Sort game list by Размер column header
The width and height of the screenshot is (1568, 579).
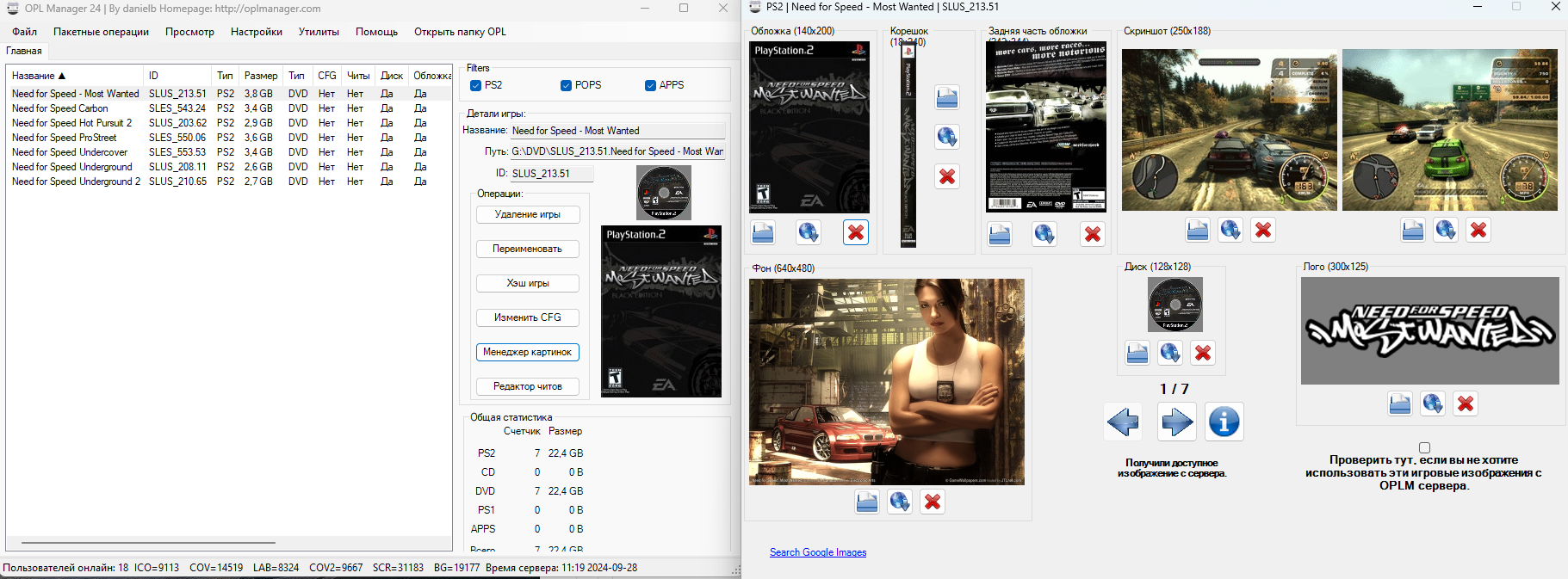pos(261,76)
